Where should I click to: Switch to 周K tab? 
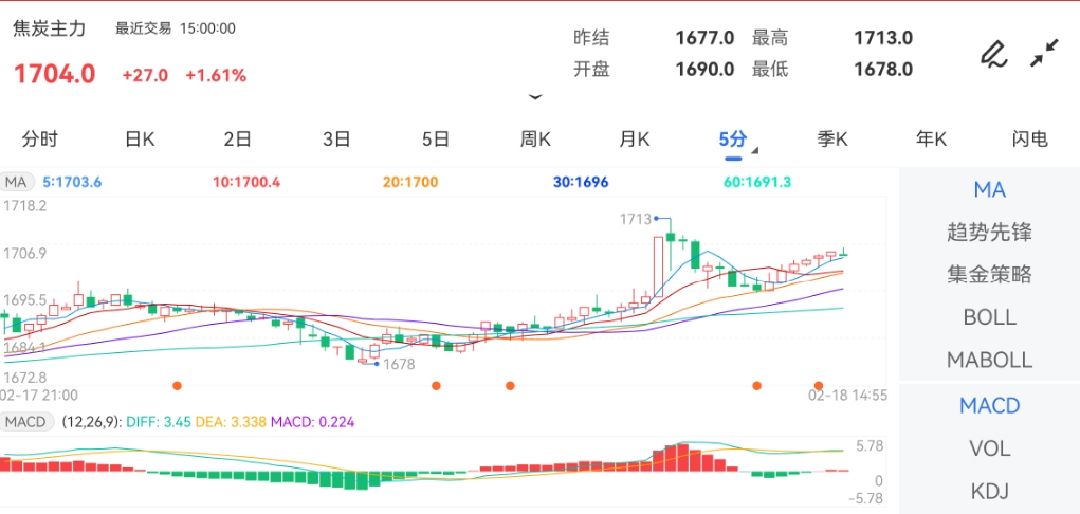click(x=535, y=139)
